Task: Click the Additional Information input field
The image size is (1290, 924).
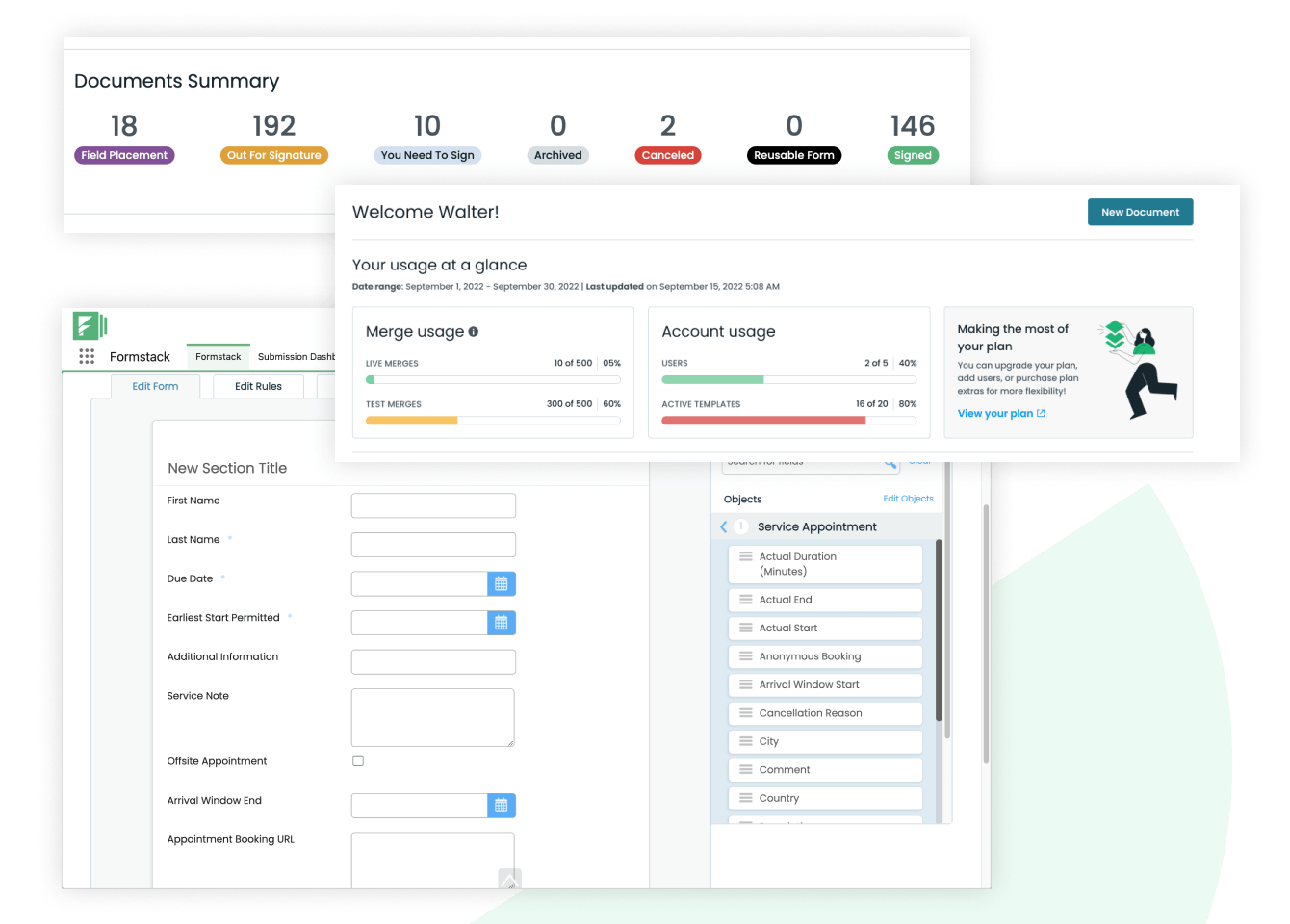Action: pos(433,661)
